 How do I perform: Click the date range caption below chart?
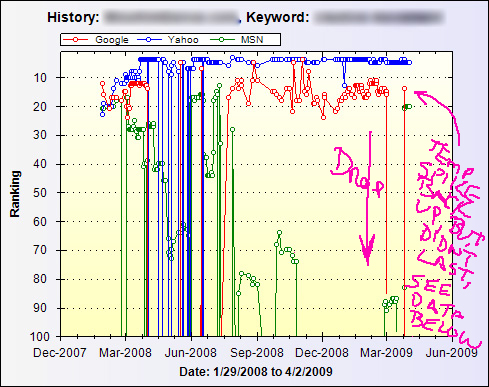point(256,372)
